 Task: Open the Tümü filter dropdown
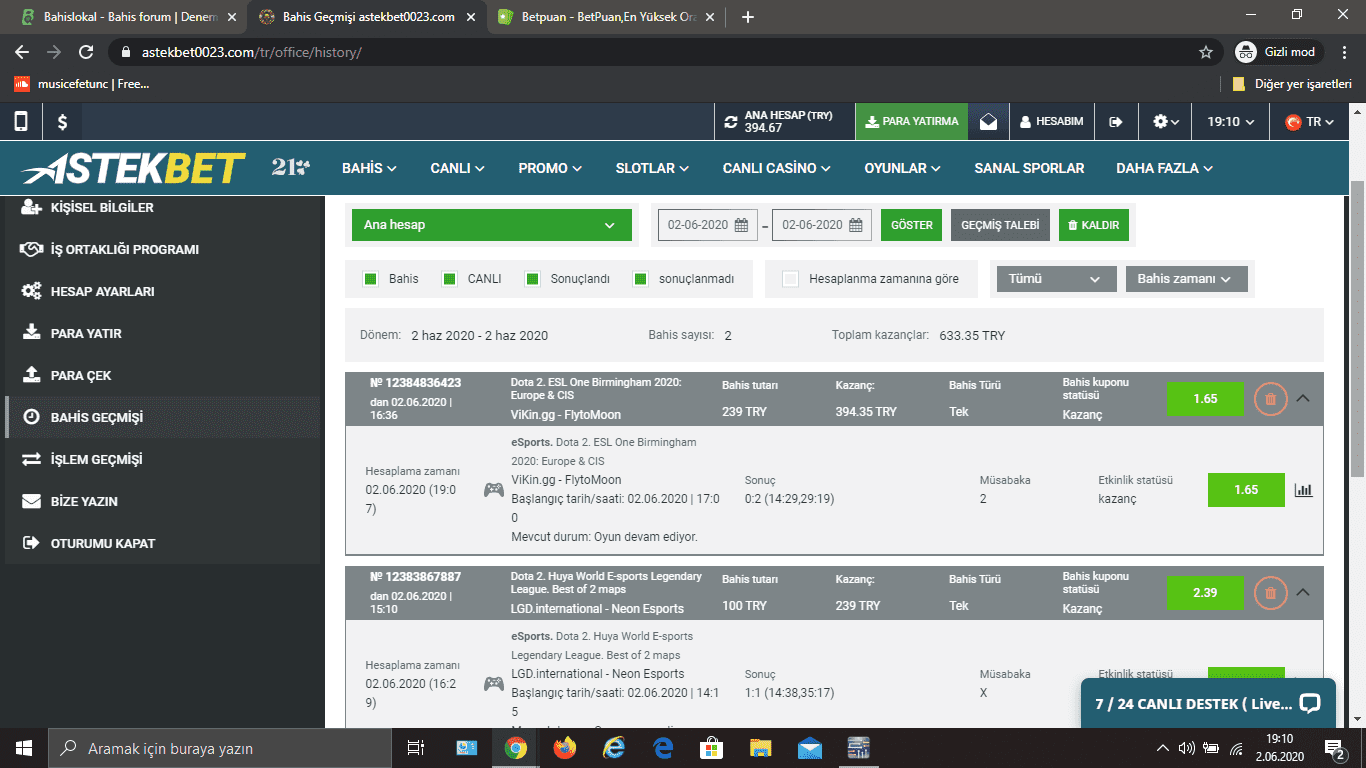(x=1056, y=279)
